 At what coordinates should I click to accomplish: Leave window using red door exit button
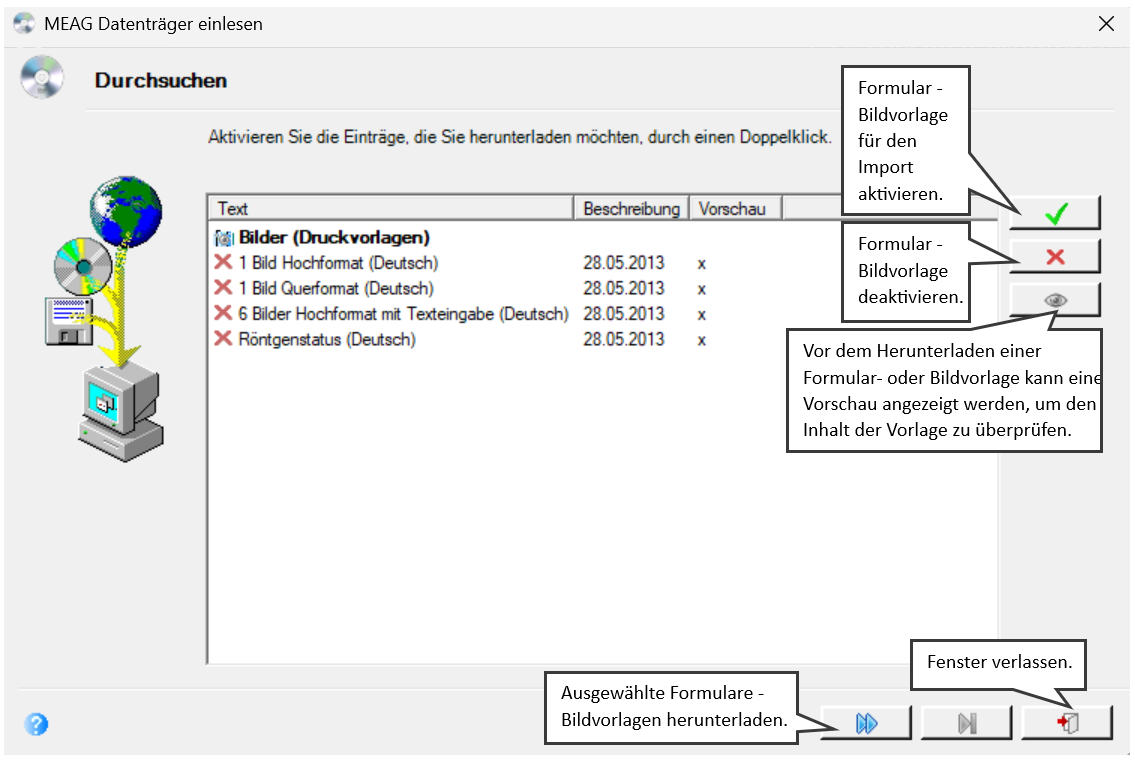1067,722
